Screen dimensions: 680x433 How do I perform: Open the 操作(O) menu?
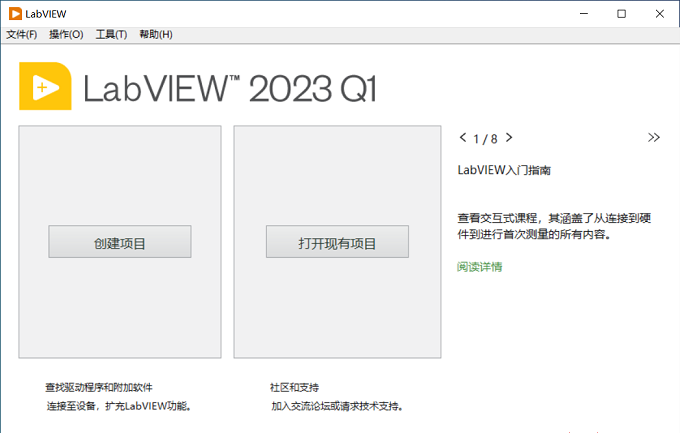[66, 34]
